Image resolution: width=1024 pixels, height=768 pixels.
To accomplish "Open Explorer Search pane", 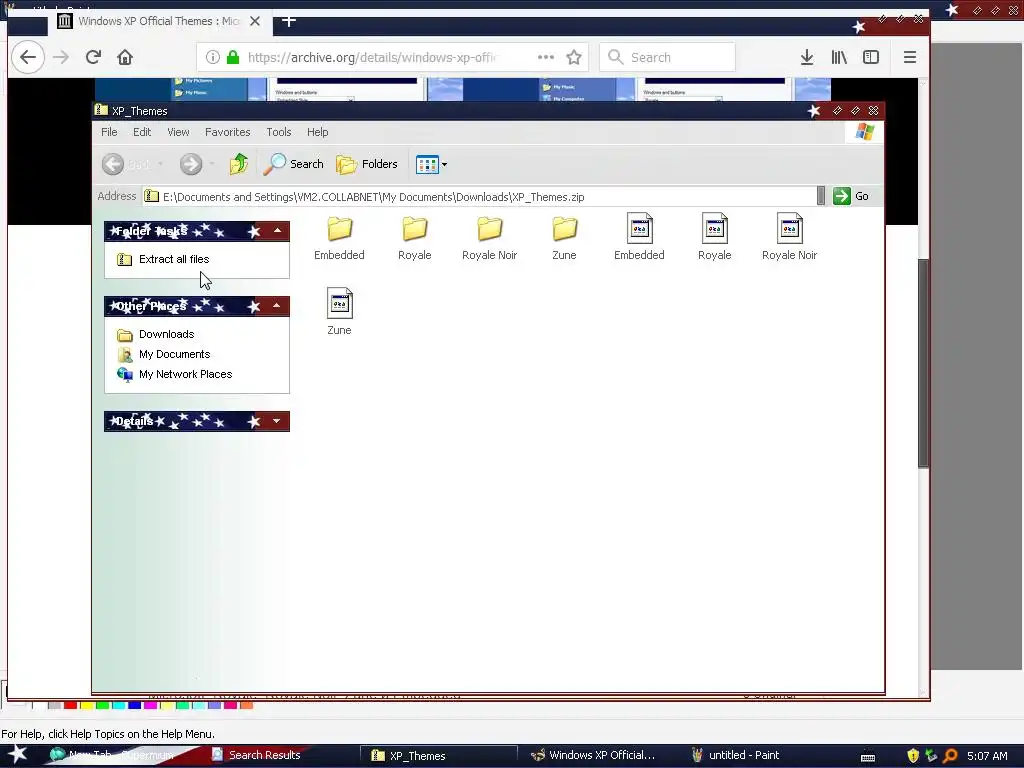I will (x=293, y=164).
